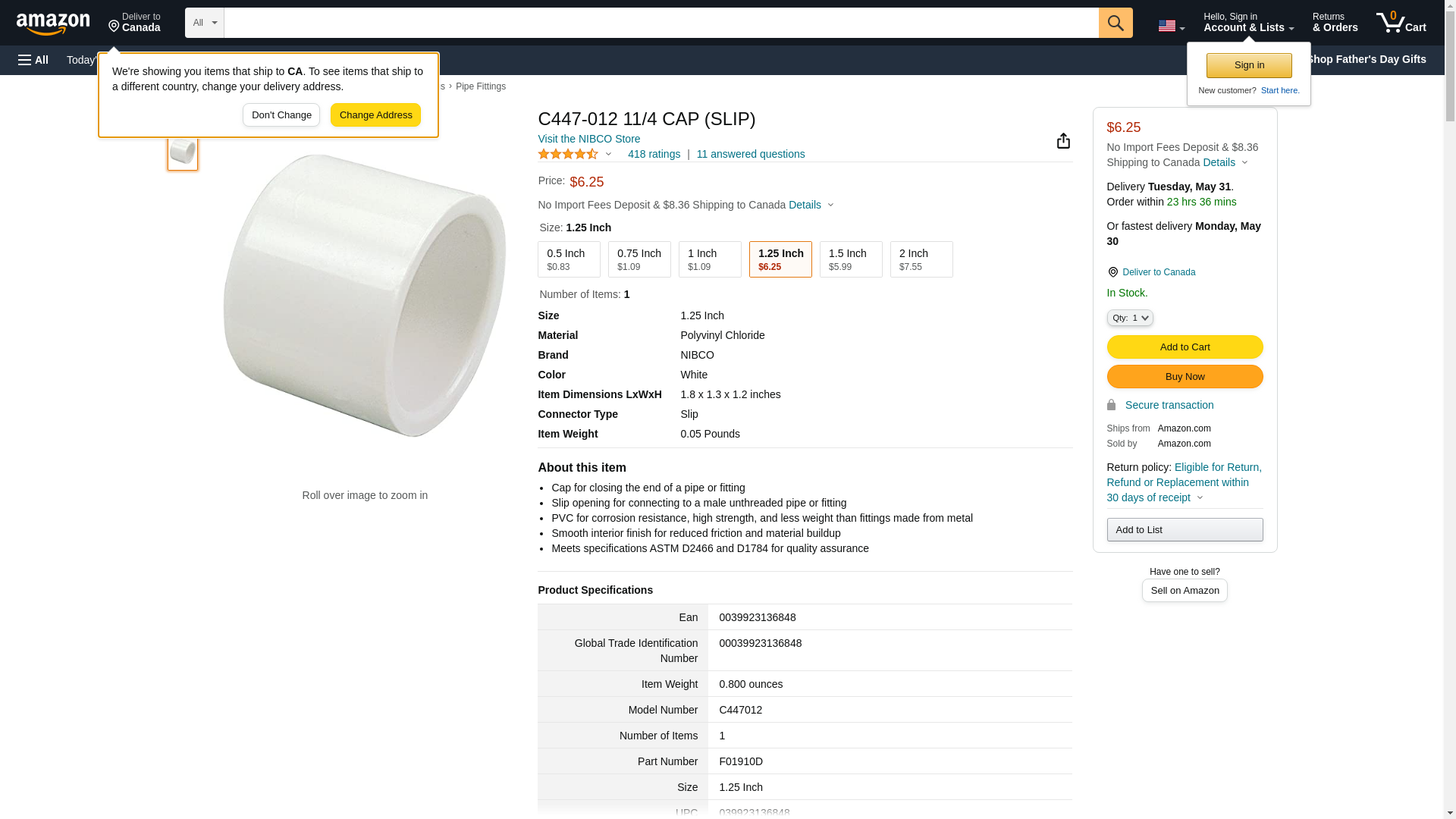This screenshot has height=819, width=1456.
Task: Click the product thumbnail image
Action: pos(183,152)
